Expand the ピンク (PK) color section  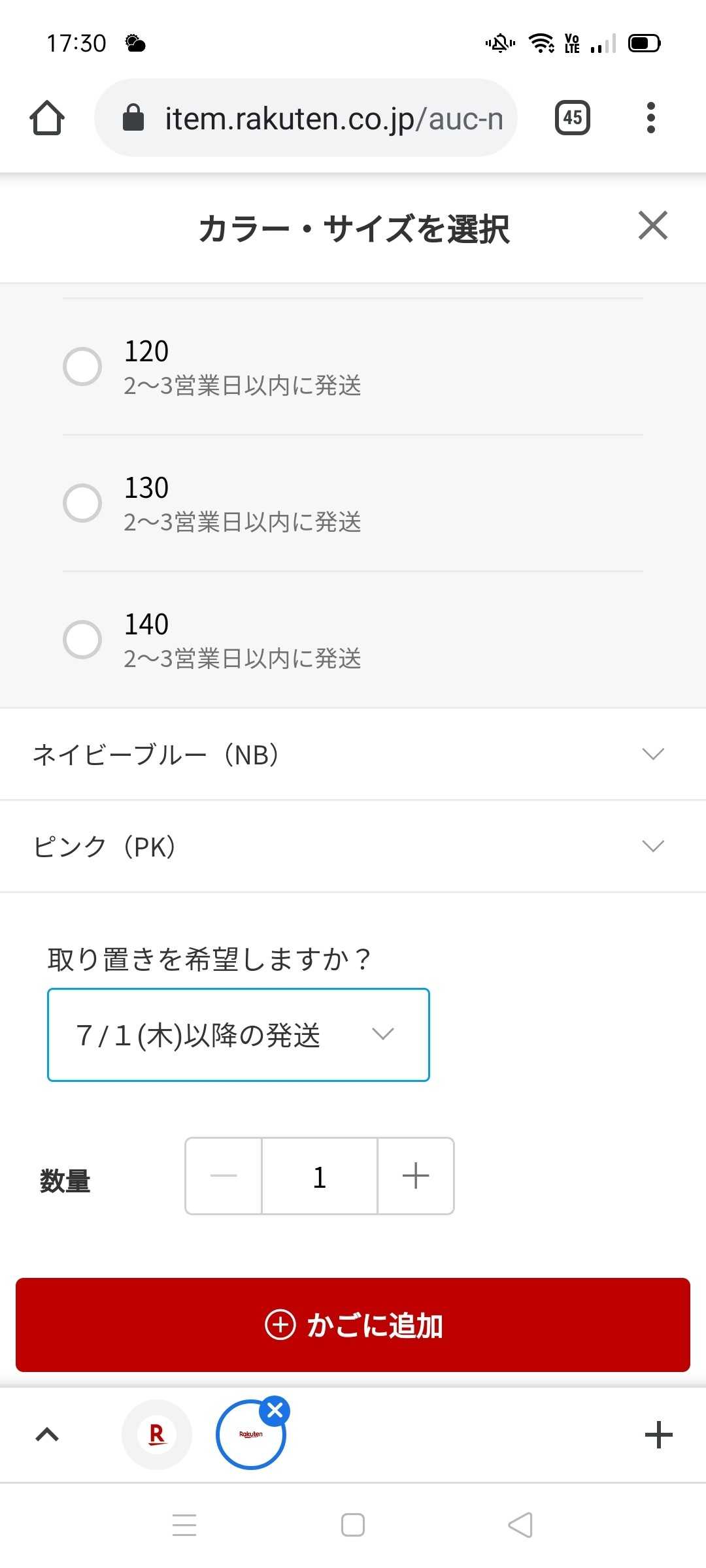point(353,846)
